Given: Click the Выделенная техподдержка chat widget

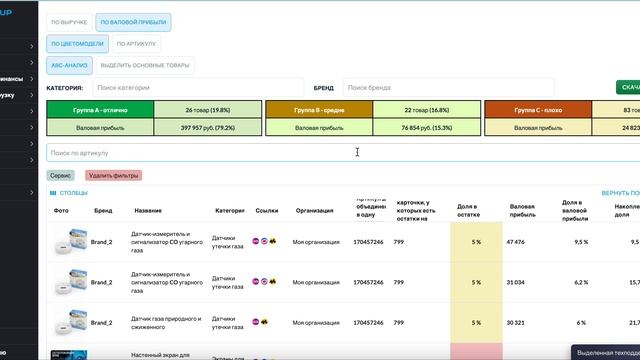Looking at the screenshot, I should (x=606, y=352).
